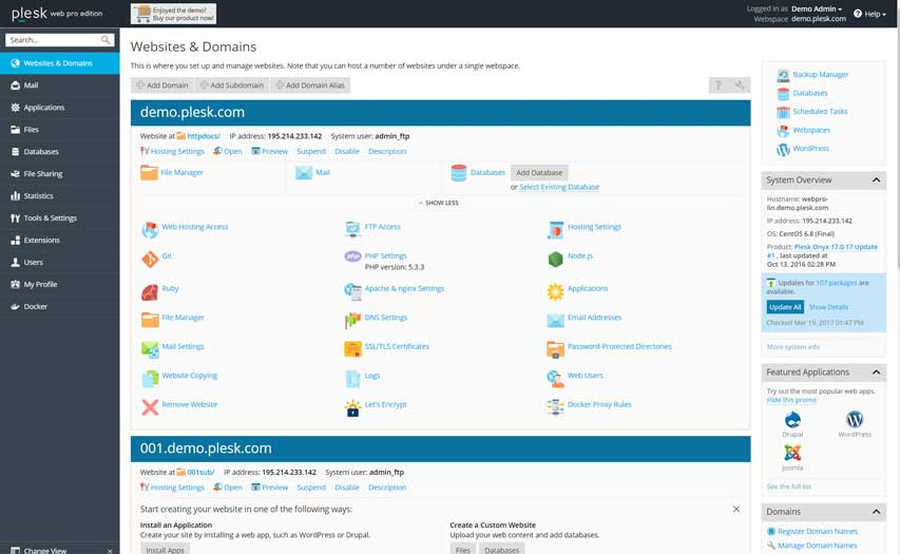This screenshot has height=554, width=900.
Task: Click the DNS Settings icon
Action: pyautogui.click(x=352, y=320)
